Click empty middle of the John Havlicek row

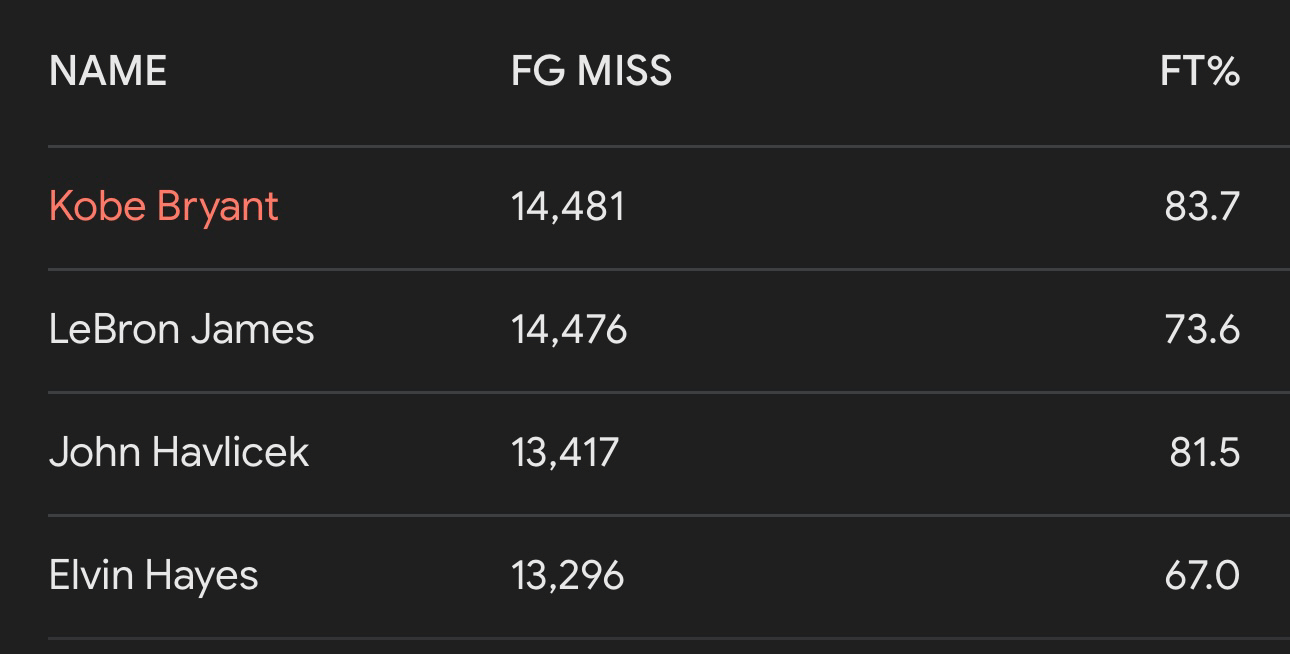890,452
